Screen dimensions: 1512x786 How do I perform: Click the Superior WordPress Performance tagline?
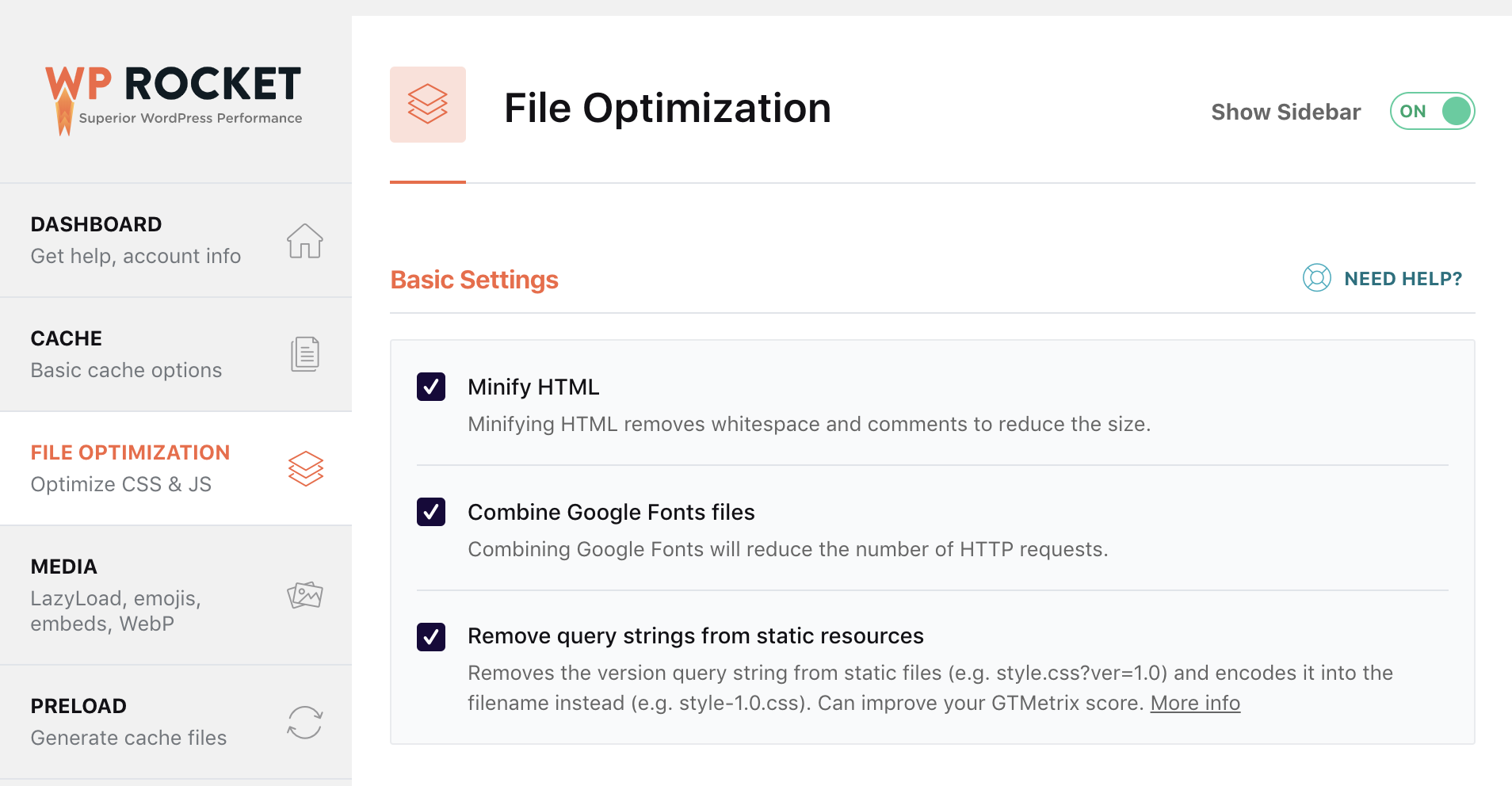(x=189, y=118)
